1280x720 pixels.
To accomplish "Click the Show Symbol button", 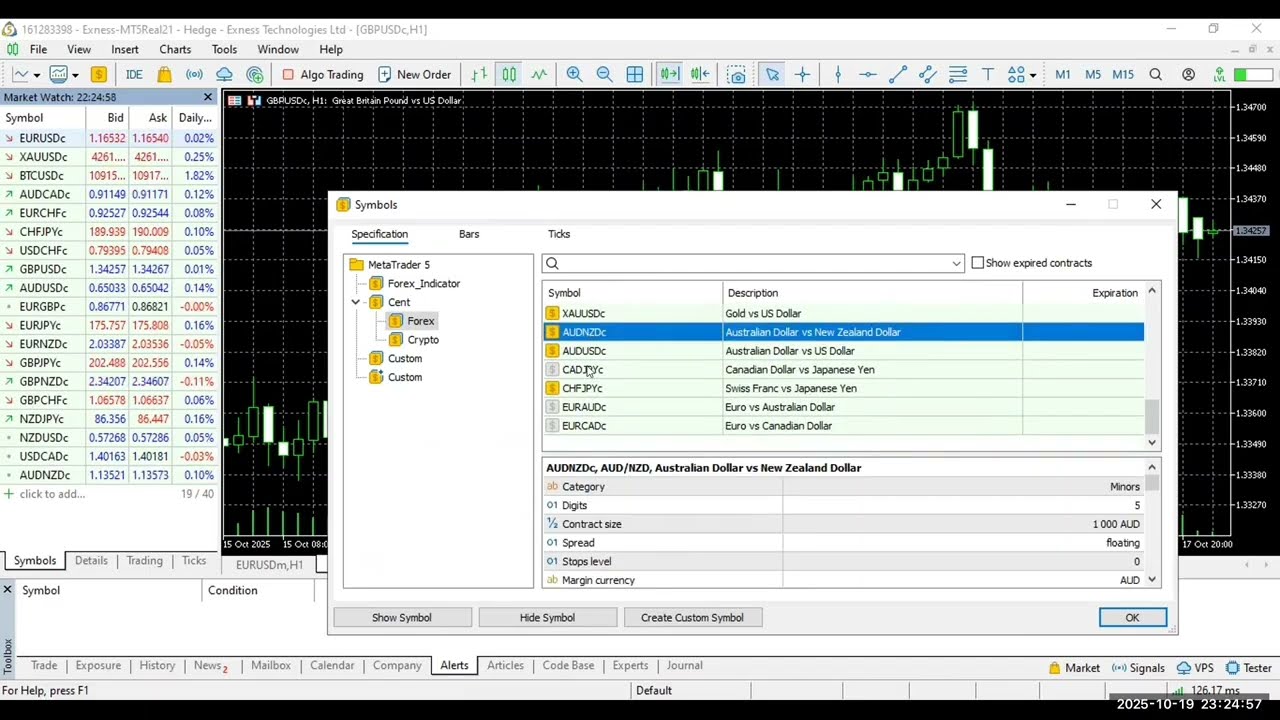I will [x=402, y=618].
